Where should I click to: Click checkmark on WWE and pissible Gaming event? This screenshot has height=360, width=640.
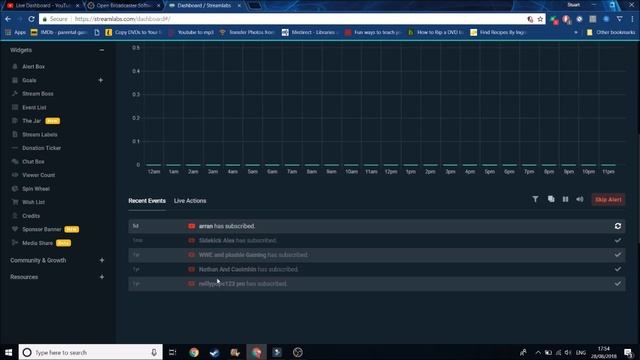[618, 255]
